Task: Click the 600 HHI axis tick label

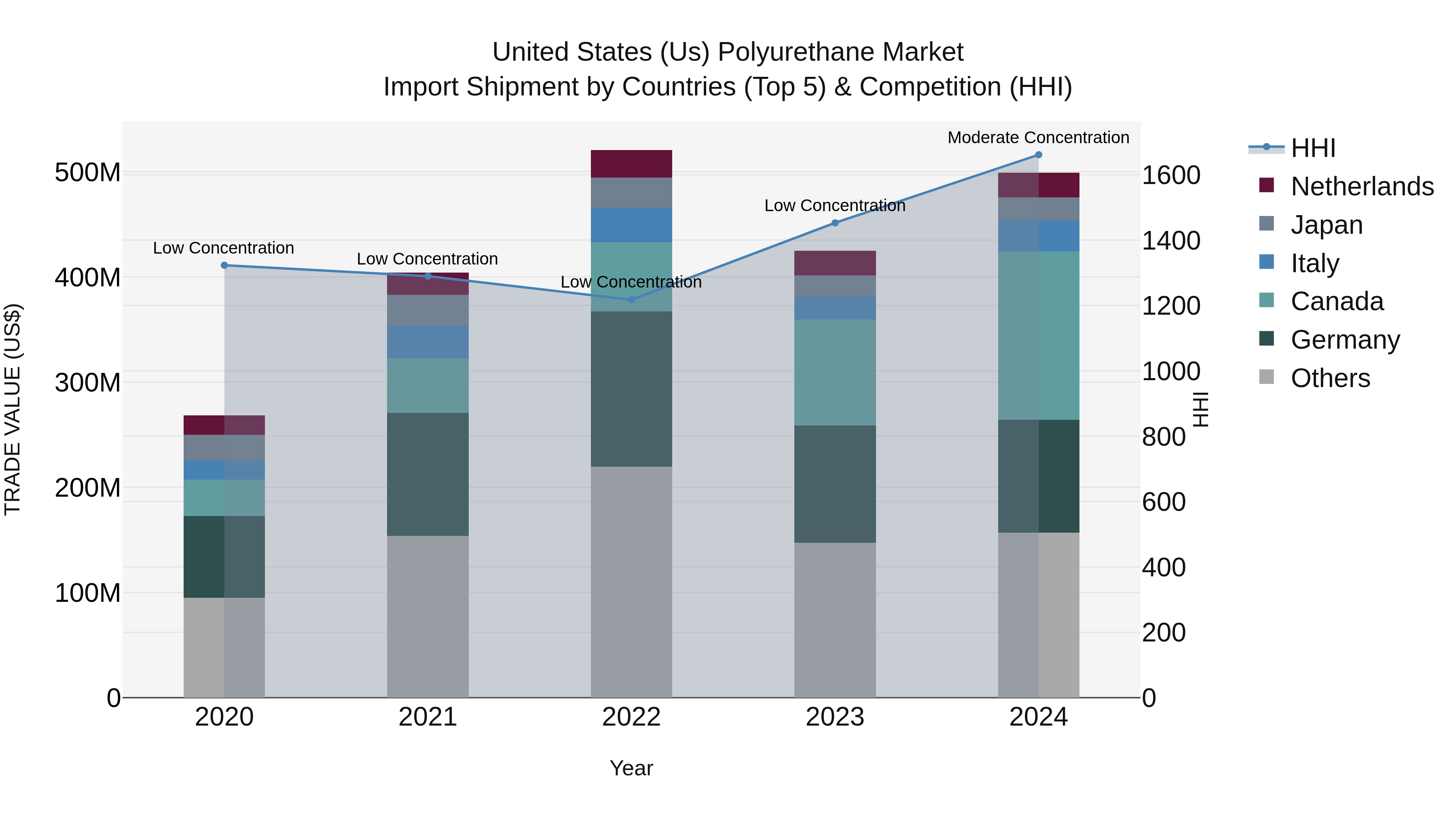Action: pyautogui.click(x=1164, y=502)
